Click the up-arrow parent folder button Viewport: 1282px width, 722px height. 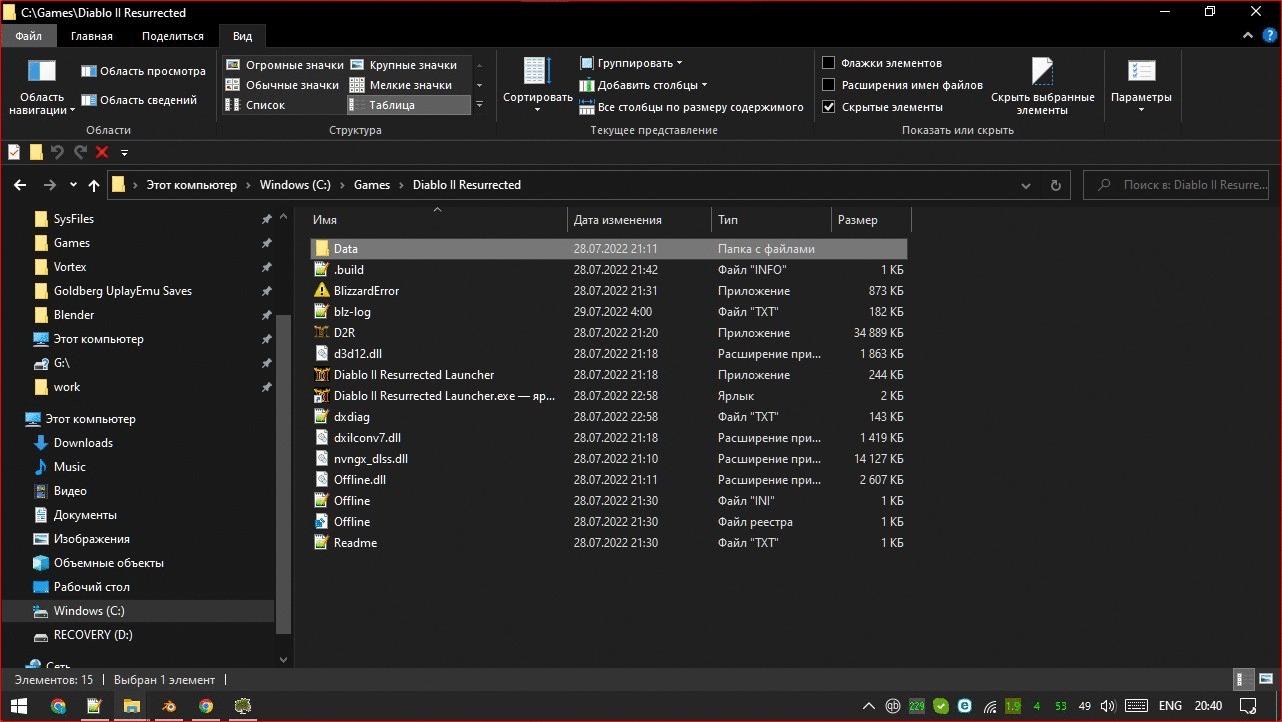point(94,185)
